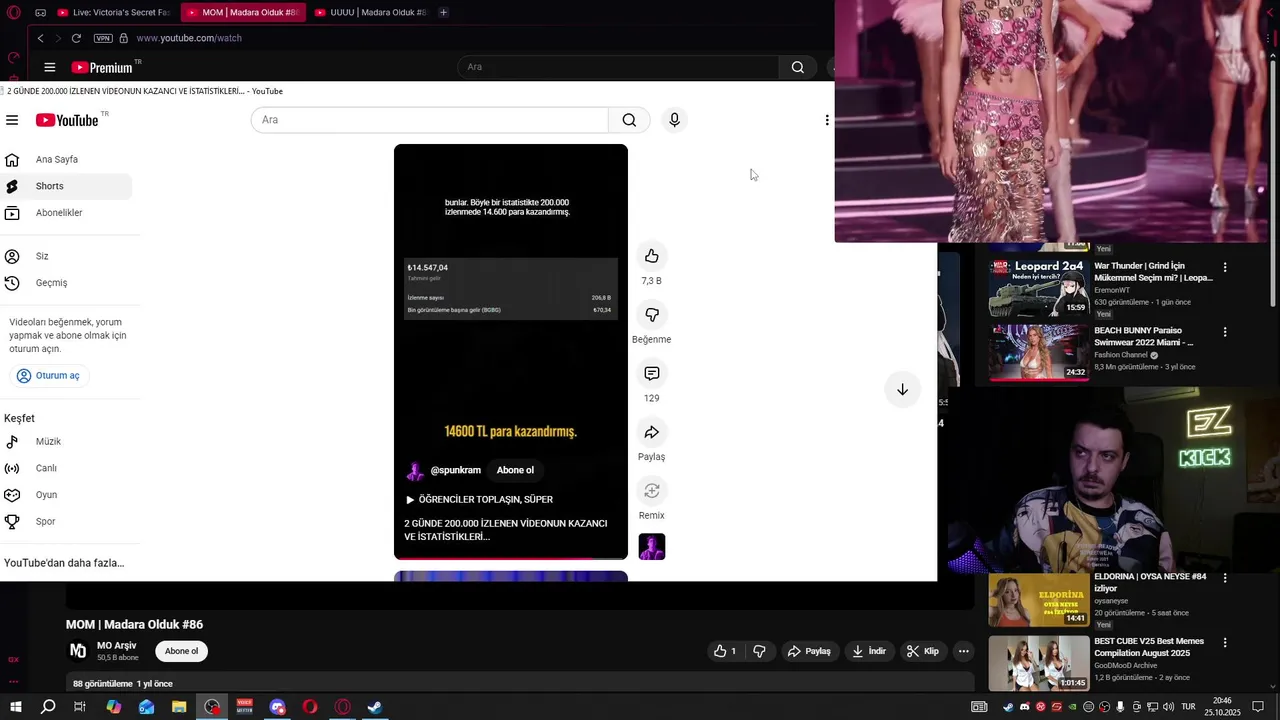Click the İndir download button
This screenshot has height=720, width=1280.
(x=869, y=651)
